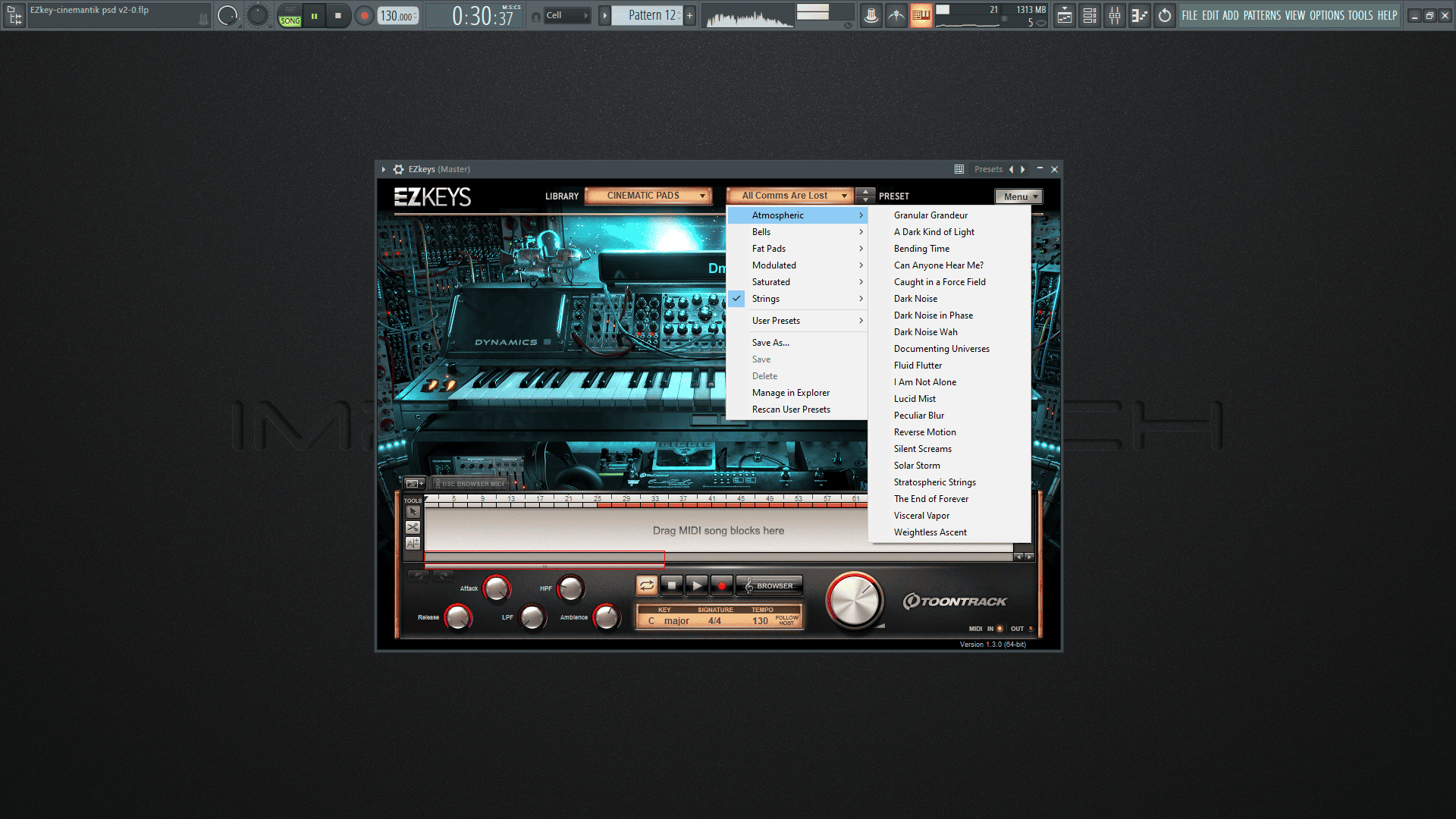Image resolution: width=1456 pixels, height=819 pixels.
Task: Select the arrow pointer tool in EZkeys
Action: point(413,512)
